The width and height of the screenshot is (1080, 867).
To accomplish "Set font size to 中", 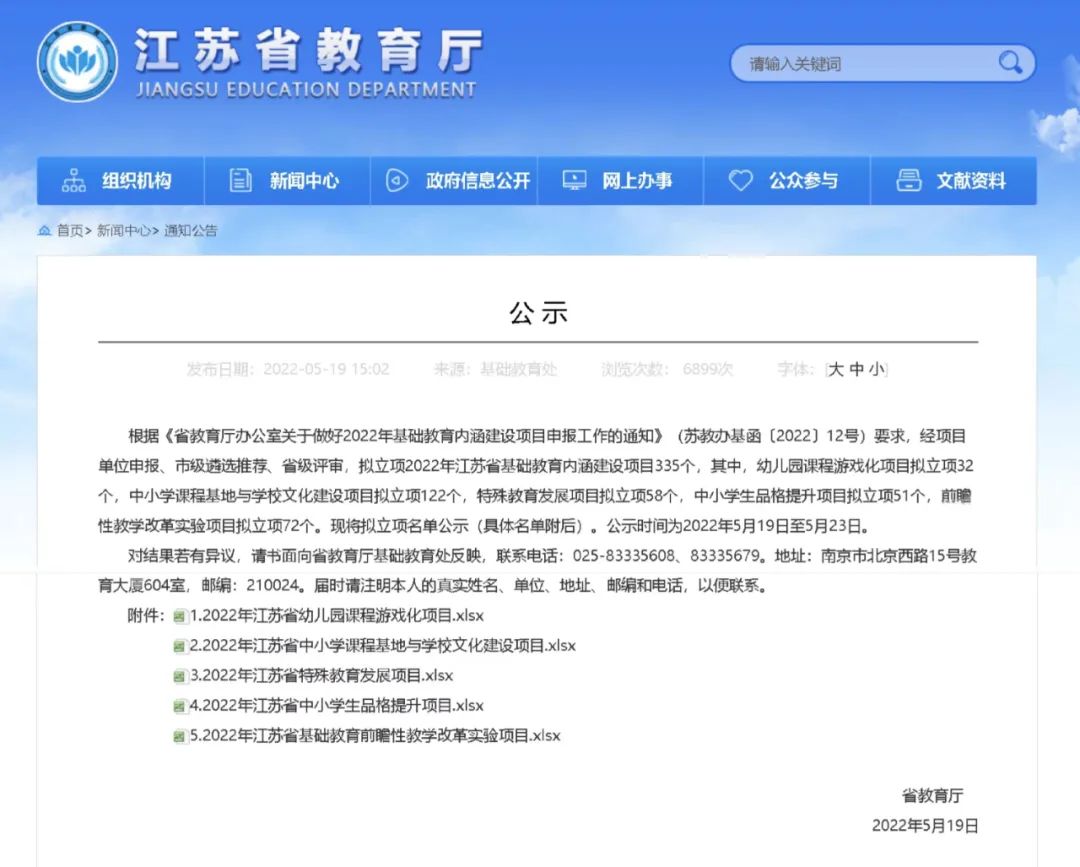I will [x=856, y=370].
